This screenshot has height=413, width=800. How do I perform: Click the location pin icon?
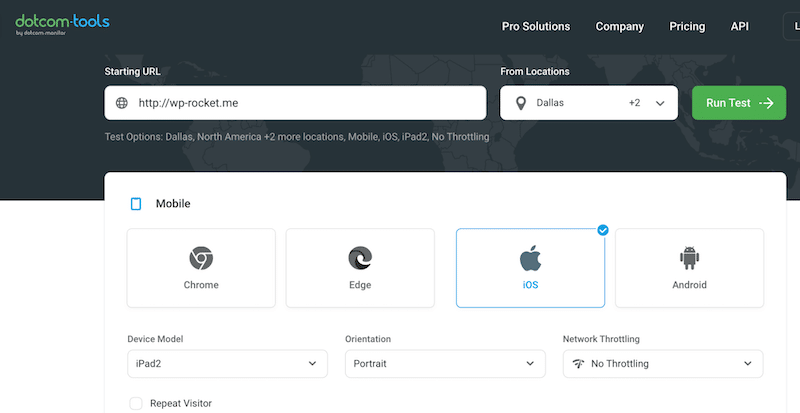point(519,103)
